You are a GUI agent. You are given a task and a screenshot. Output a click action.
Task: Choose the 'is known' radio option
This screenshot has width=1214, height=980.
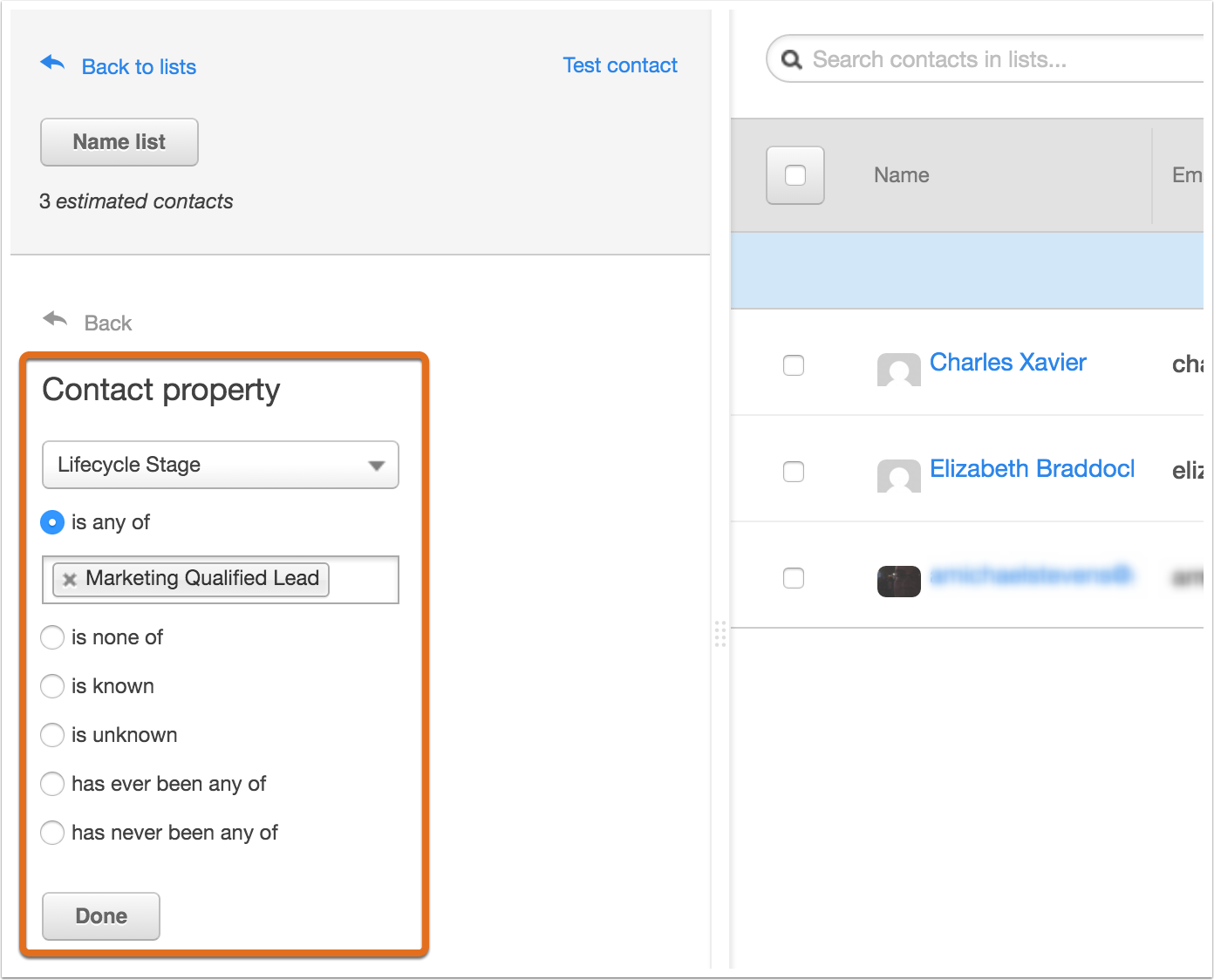coord(52,686)
